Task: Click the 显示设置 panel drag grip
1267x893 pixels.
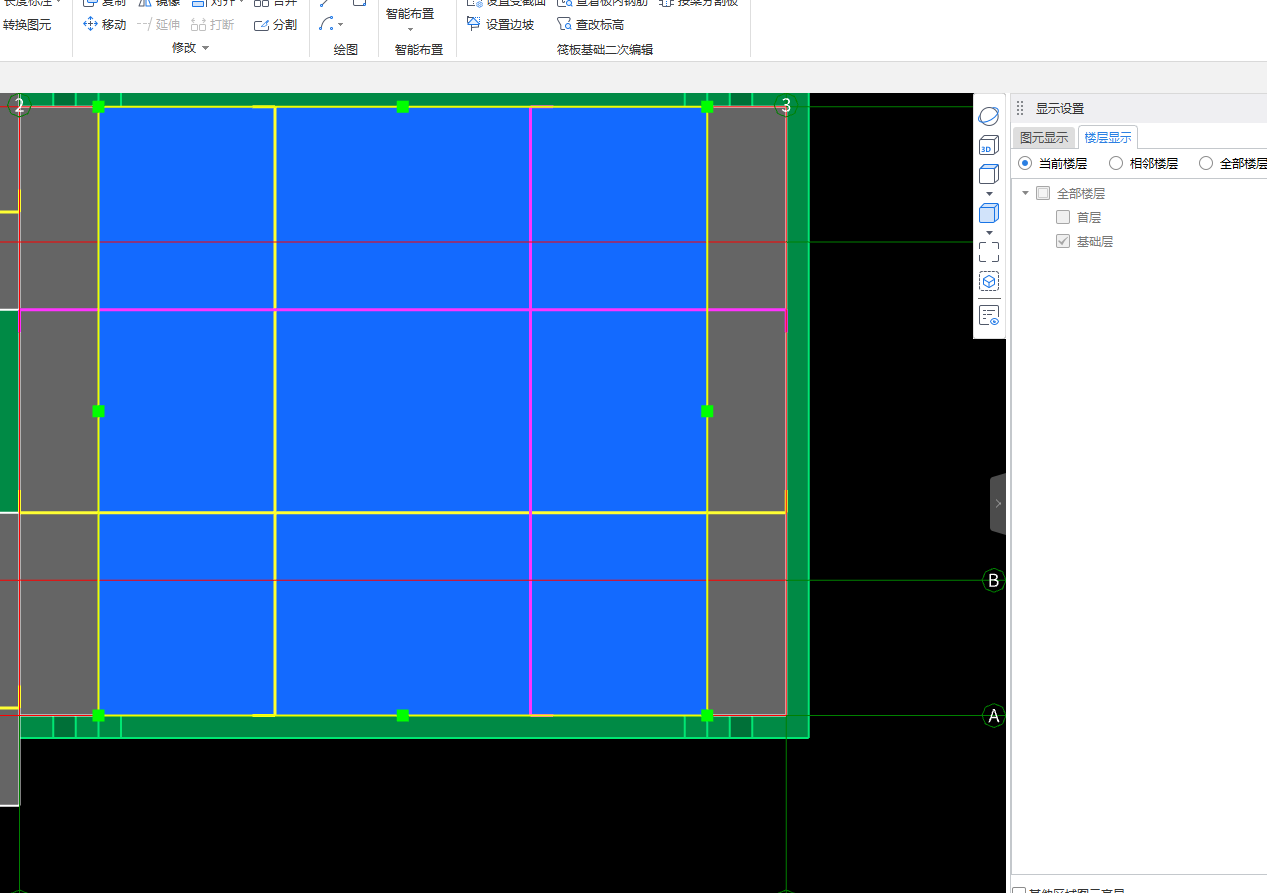Action: (x=1020, y=108)
